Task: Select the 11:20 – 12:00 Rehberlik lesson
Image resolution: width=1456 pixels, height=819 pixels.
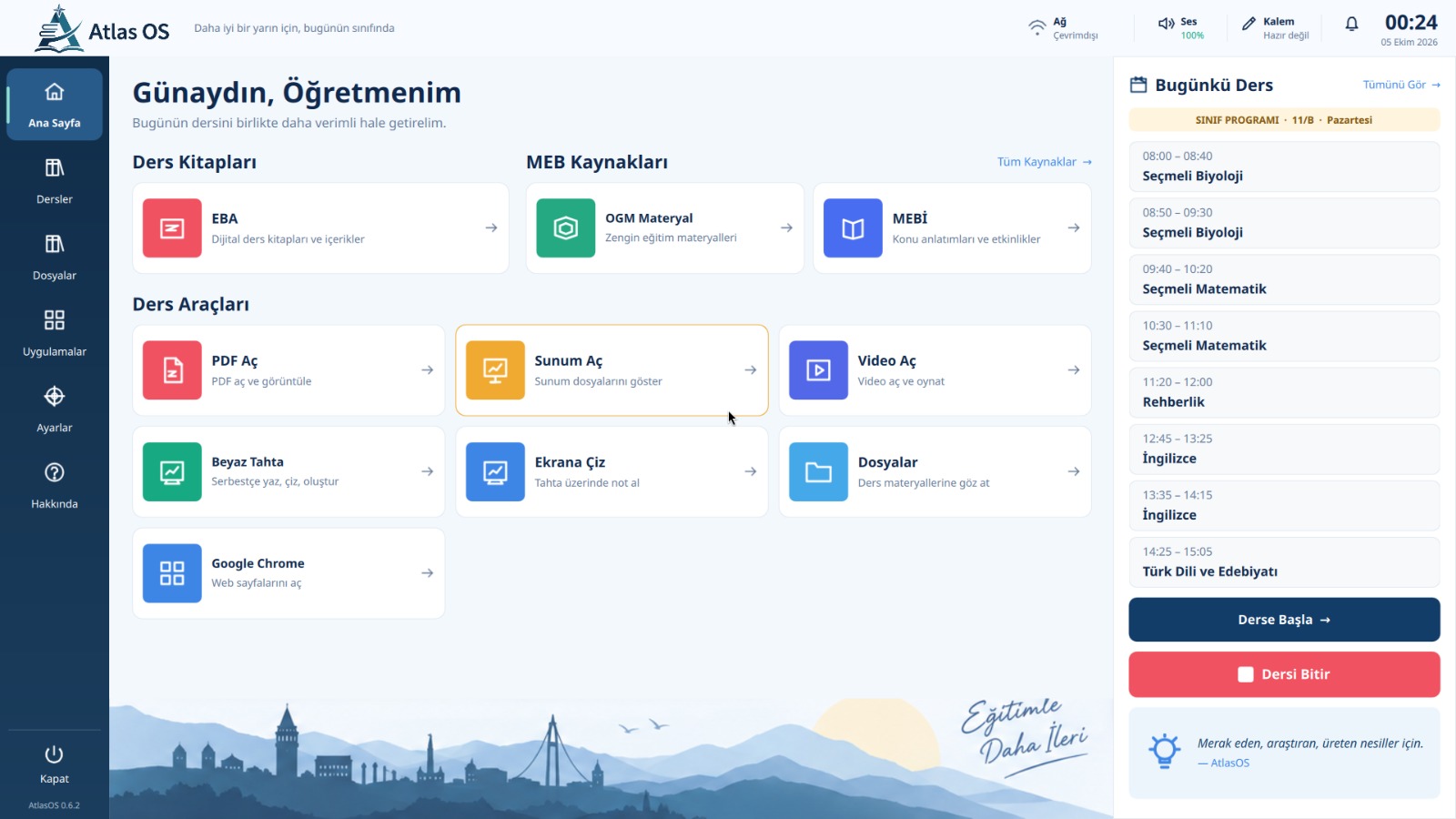Action: pyautogui.click(x=1284, y=392)
